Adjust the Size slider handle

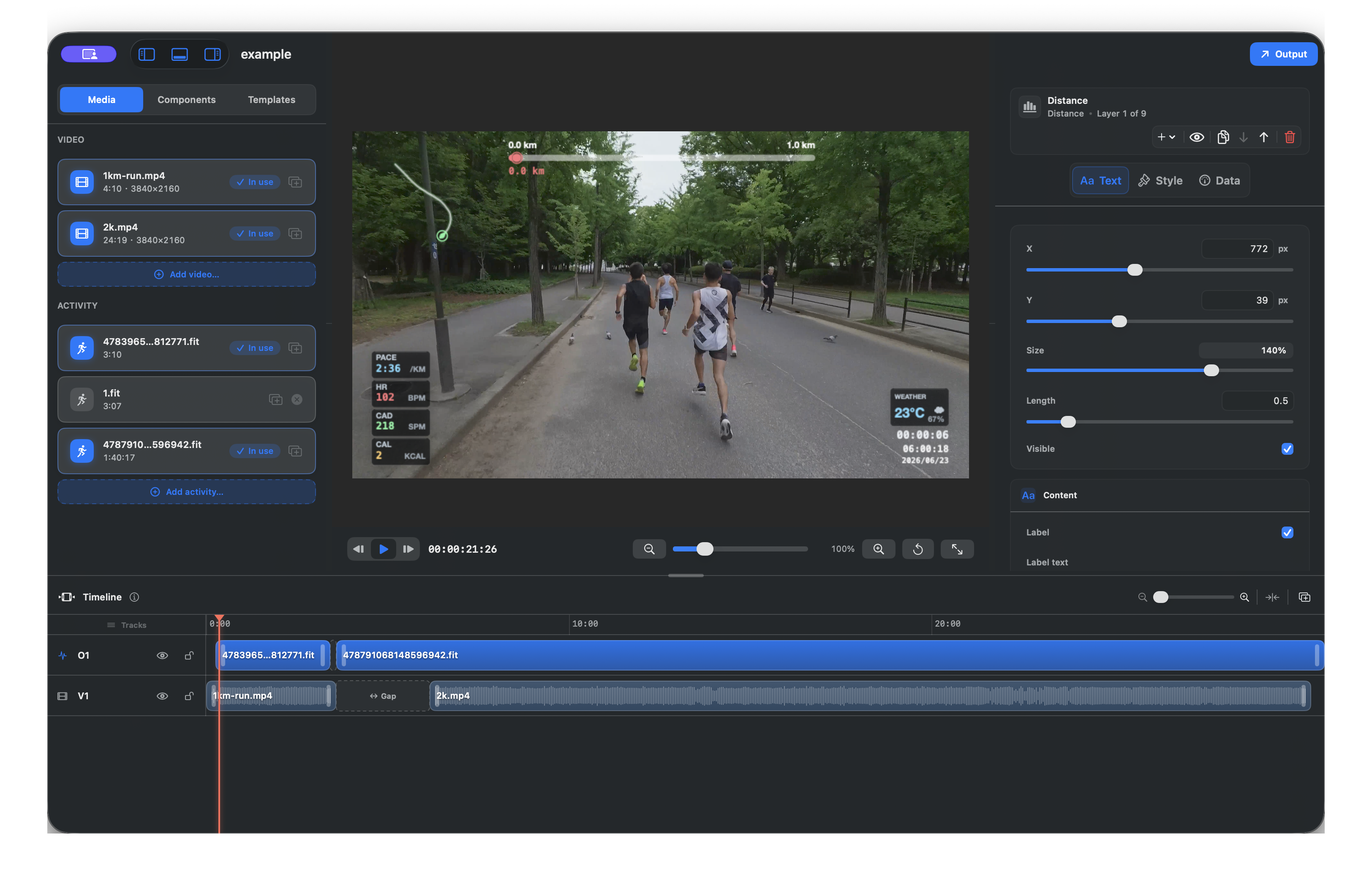(1211, 370)
